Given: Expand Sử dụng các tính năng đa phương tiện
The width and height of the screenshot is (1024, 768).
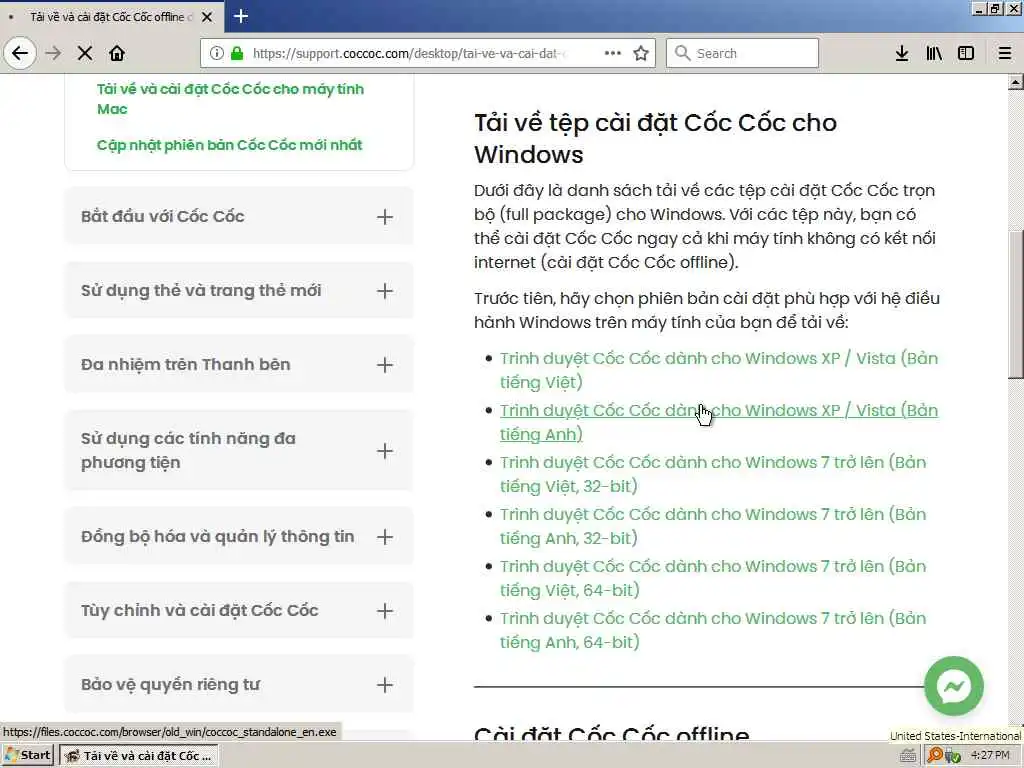Looking at the screenshot, I should (239, 451).
